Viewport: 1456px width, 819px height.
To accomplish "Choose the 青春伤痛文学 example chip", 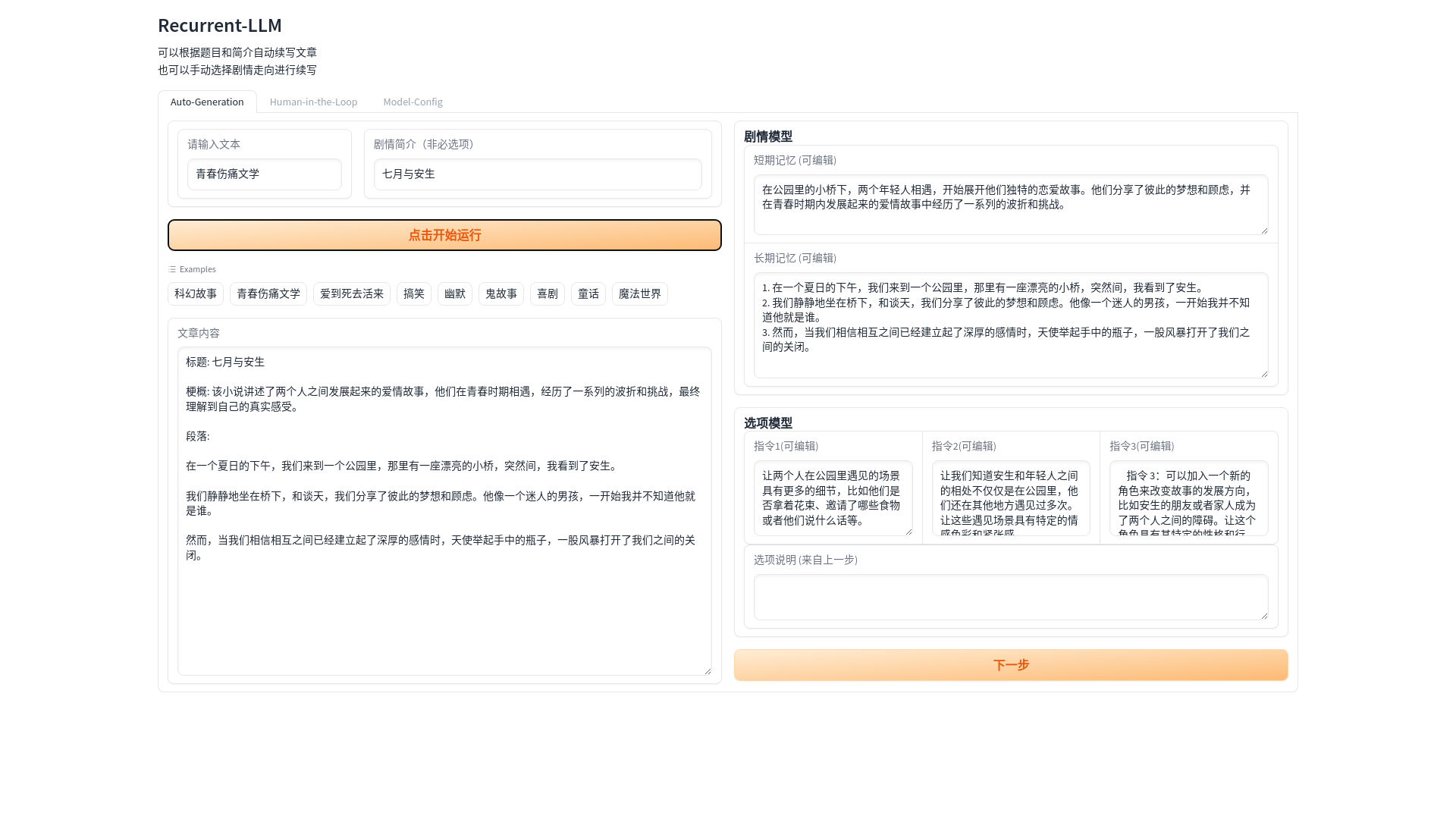I will click(x=268, y=293).
